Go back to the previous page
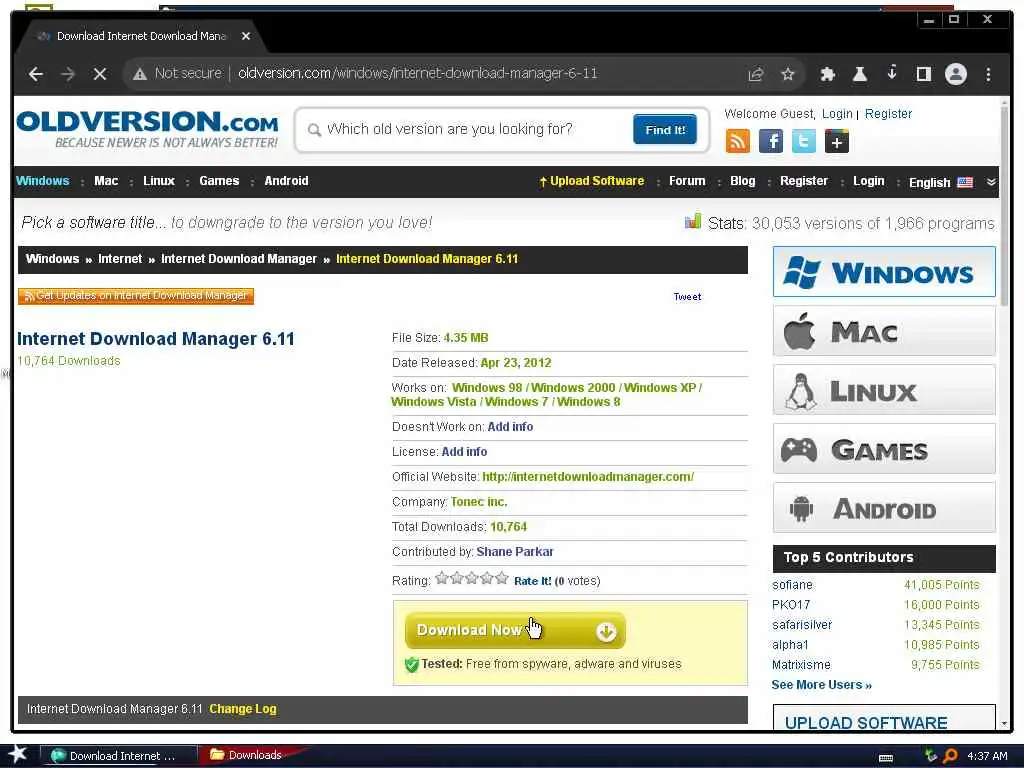1024x768 pixels. coord(36,74)
